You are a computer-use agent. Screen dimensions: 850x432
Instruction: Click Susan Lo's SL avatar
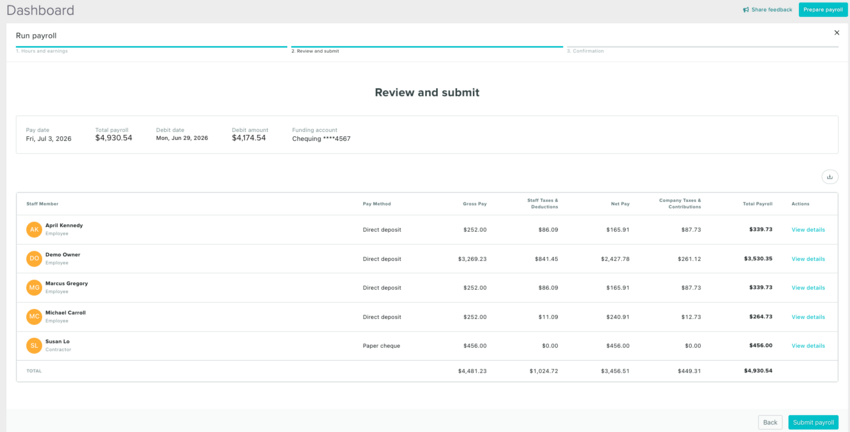pos(34,345)
